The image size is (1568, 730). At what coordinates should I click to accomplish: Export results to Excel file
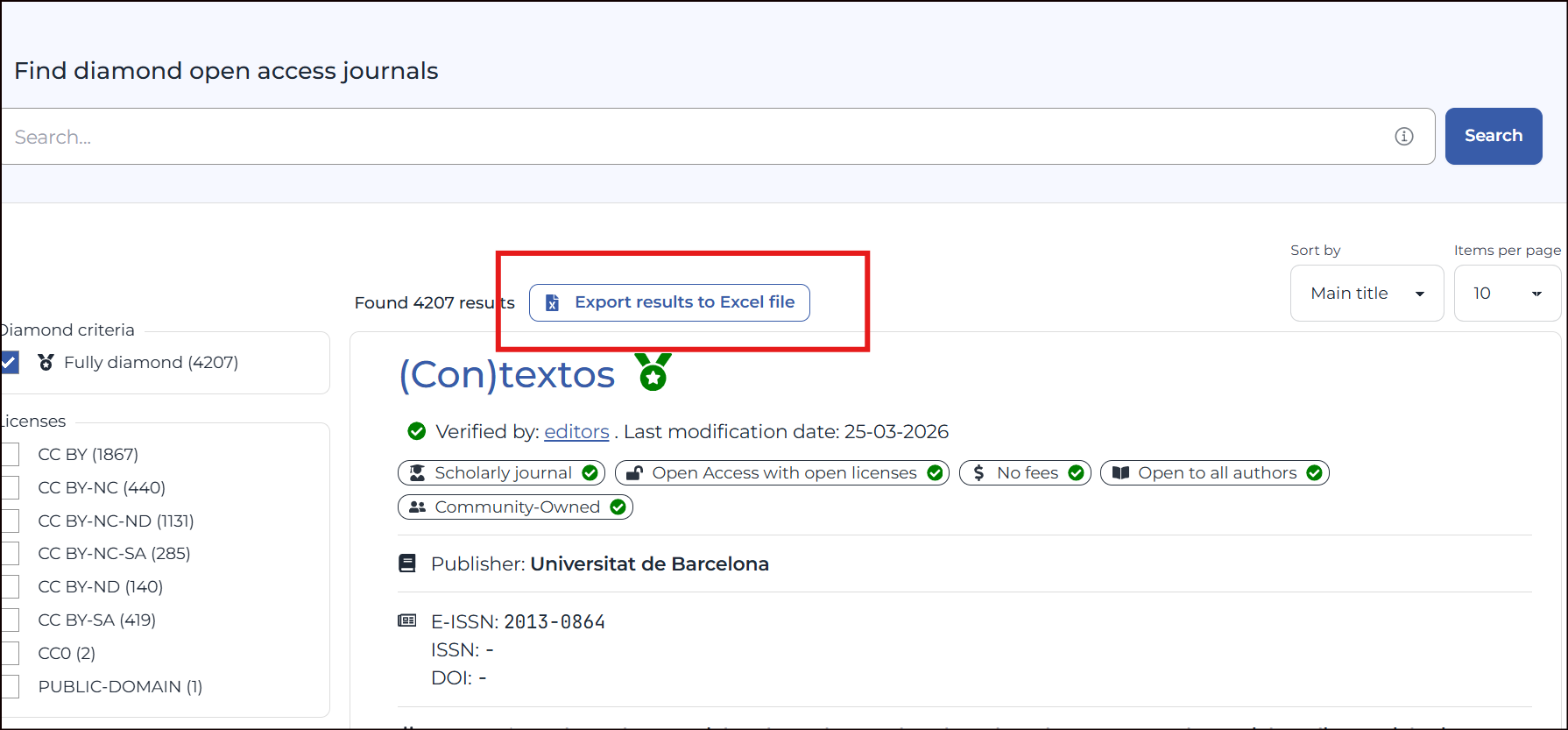669,302
